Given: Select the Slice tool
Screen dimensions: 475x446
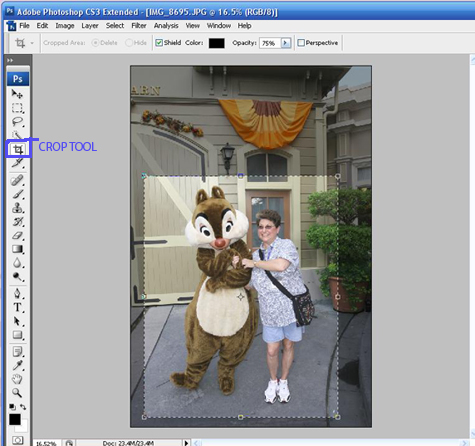Looking at the screenshot, I should [x=17, y=163].
